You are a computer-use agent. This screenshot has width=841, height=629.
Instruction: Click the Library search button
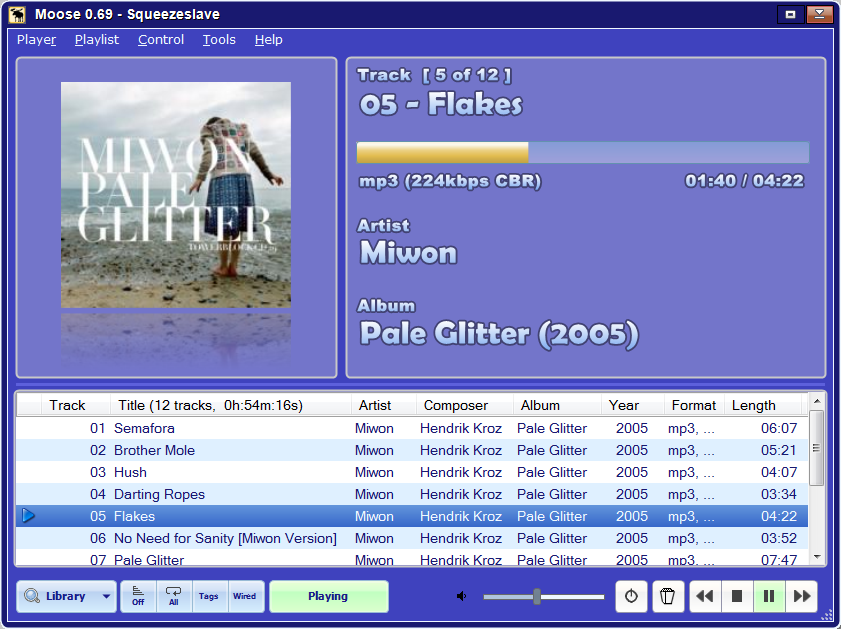[56, 596]
